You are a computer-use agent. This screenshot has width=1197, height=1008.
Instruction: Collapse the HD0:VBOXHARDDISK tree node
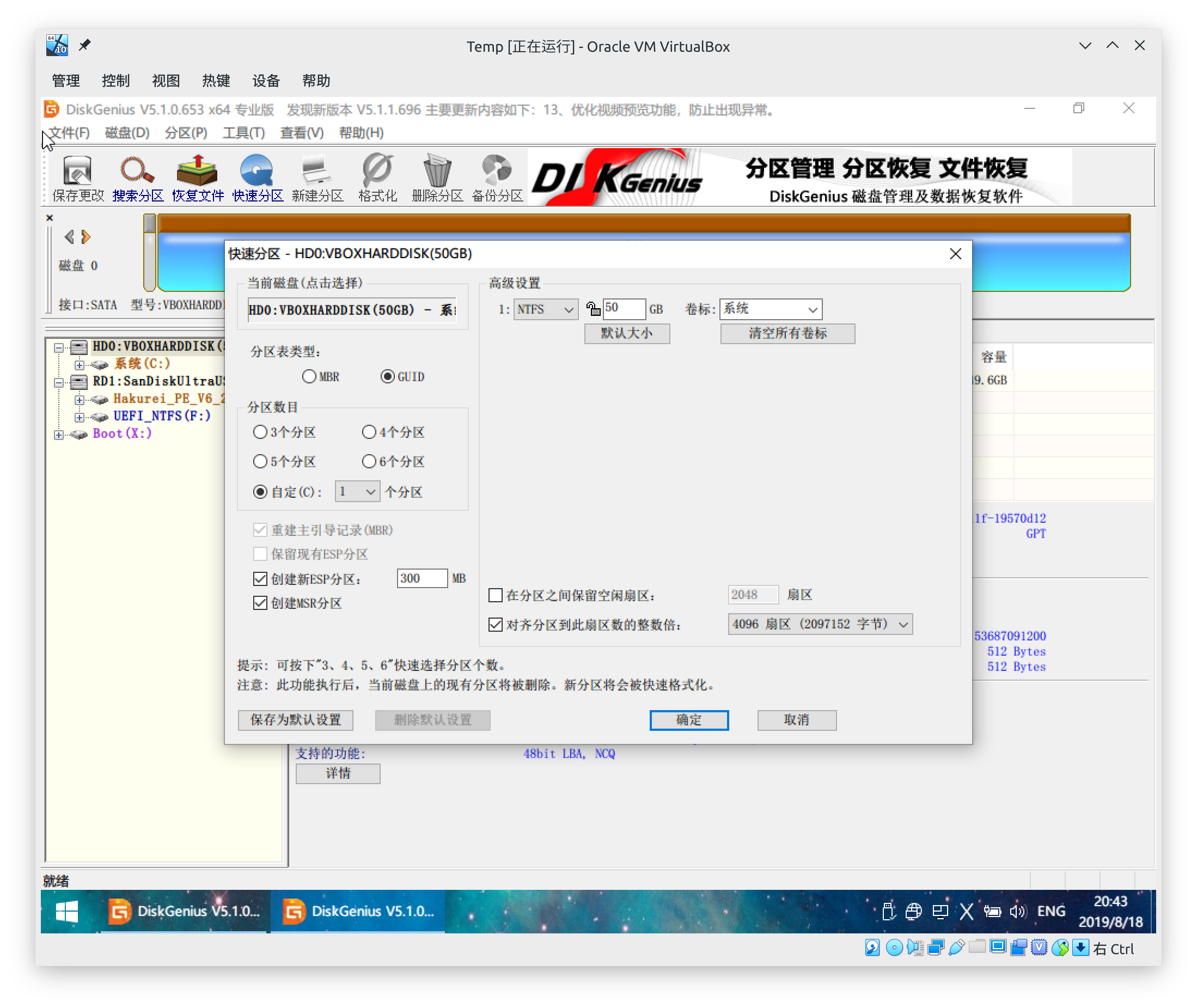58,347
